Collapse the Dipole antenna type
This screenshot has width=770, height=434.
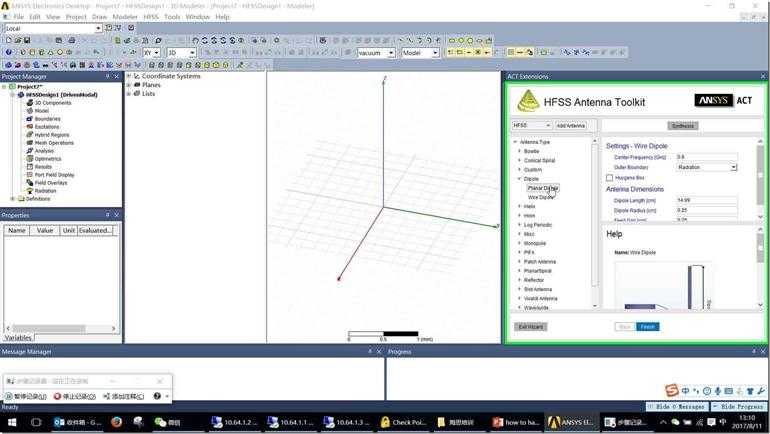click(x=519, y=179)
